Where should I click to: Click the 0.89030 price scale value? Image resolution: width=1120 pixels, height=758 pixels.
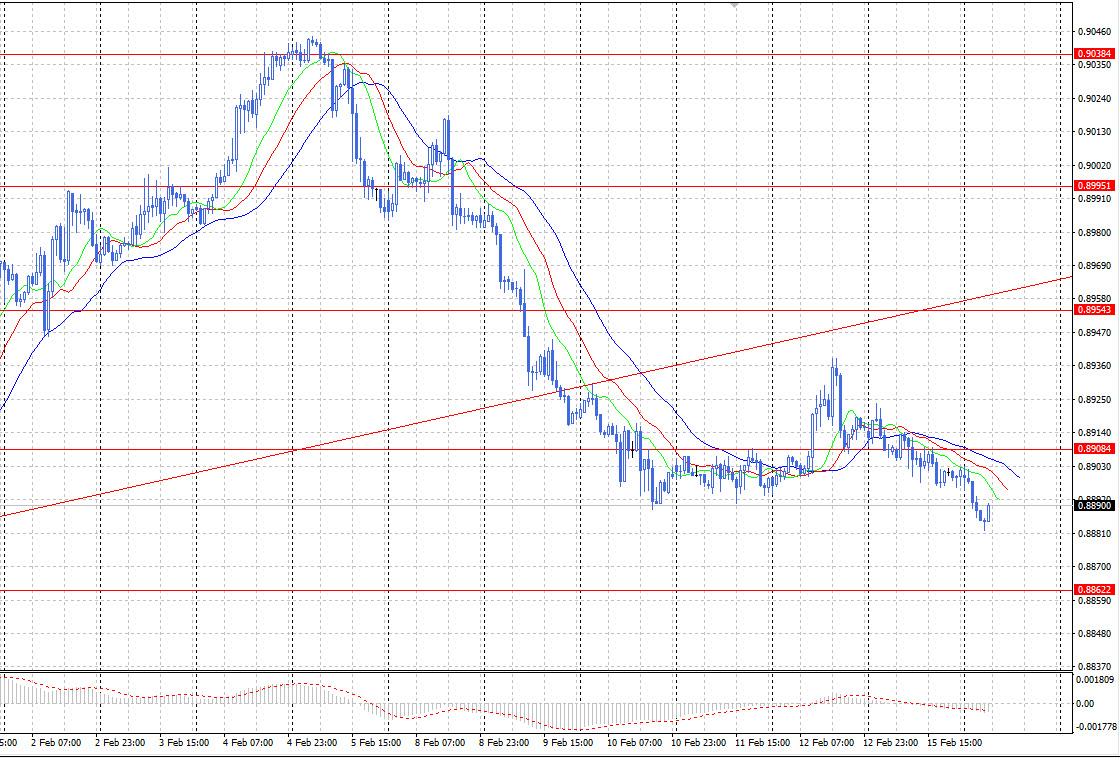(1095, 467)
